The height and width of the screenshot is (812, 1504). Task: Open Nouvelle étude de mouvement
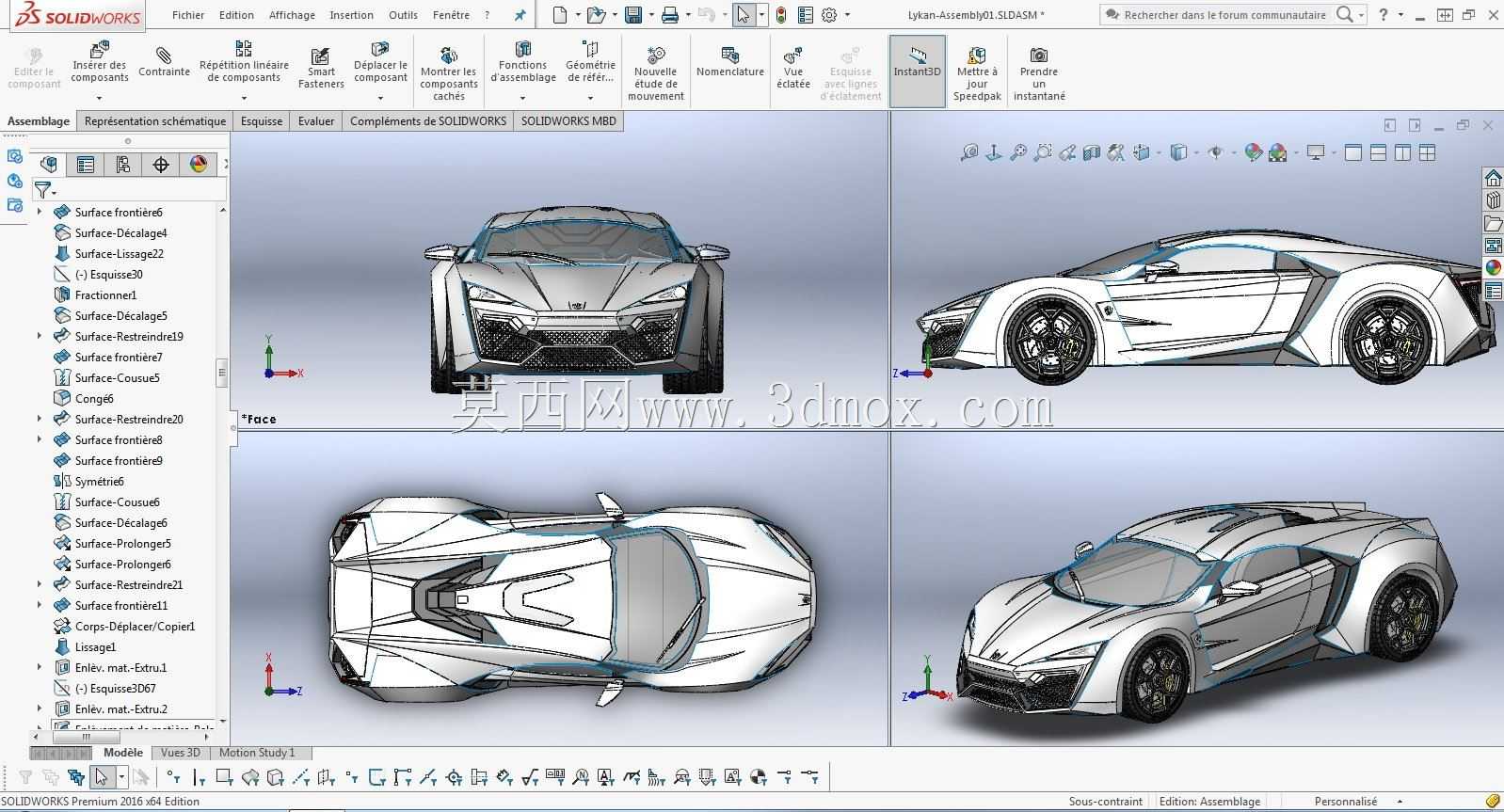click(656, 73)
